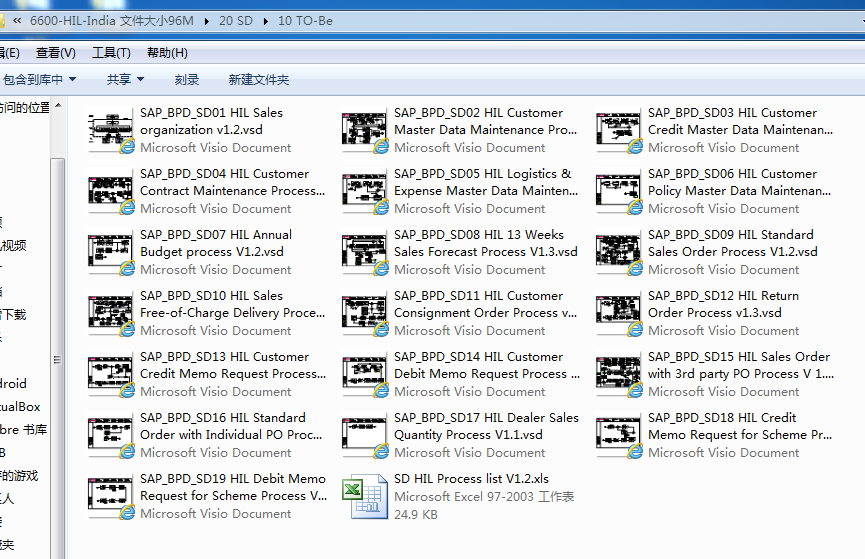Click file name SAP_BPD_SD01 HIL Sales organization v1.2.vsd
Screen dimensions: 865x559
click(x=211, y=121)
